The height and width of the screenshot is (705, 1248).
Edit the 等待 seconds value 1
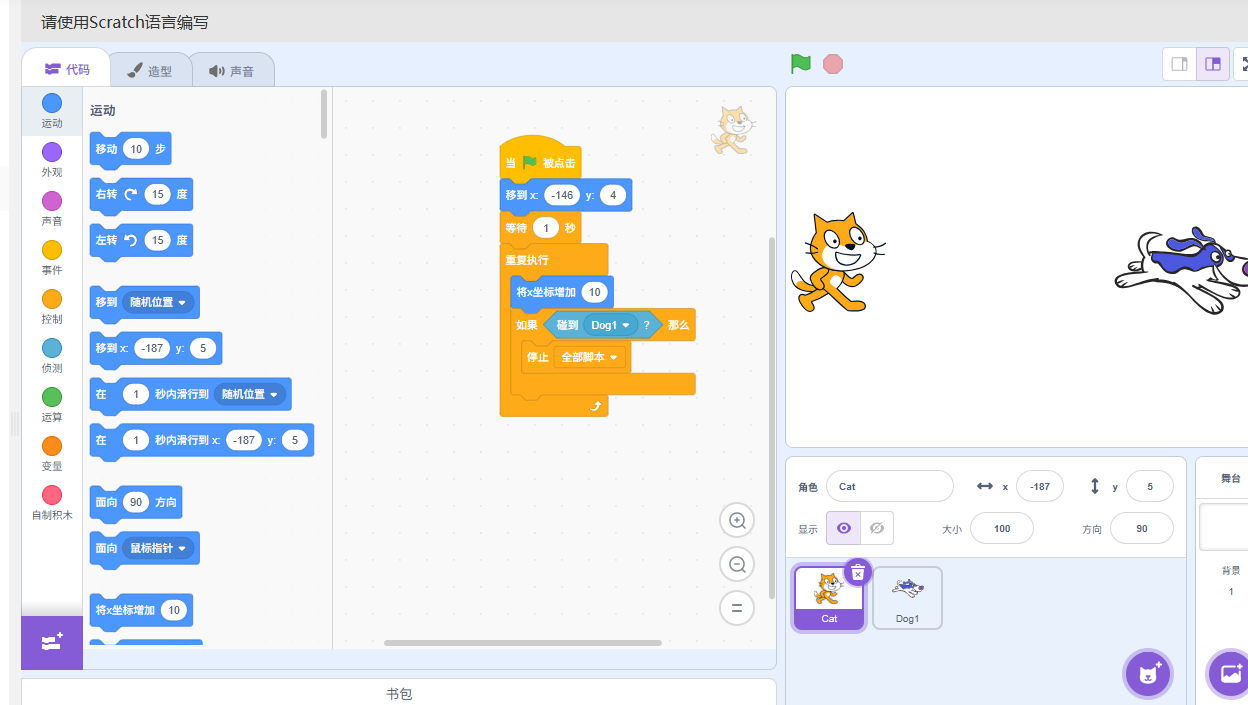pos(545,228)
